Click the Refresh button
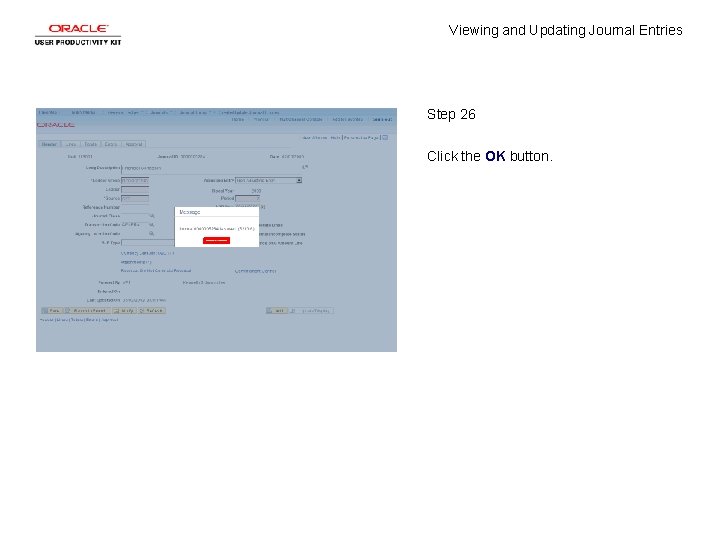 coord(152,311)
